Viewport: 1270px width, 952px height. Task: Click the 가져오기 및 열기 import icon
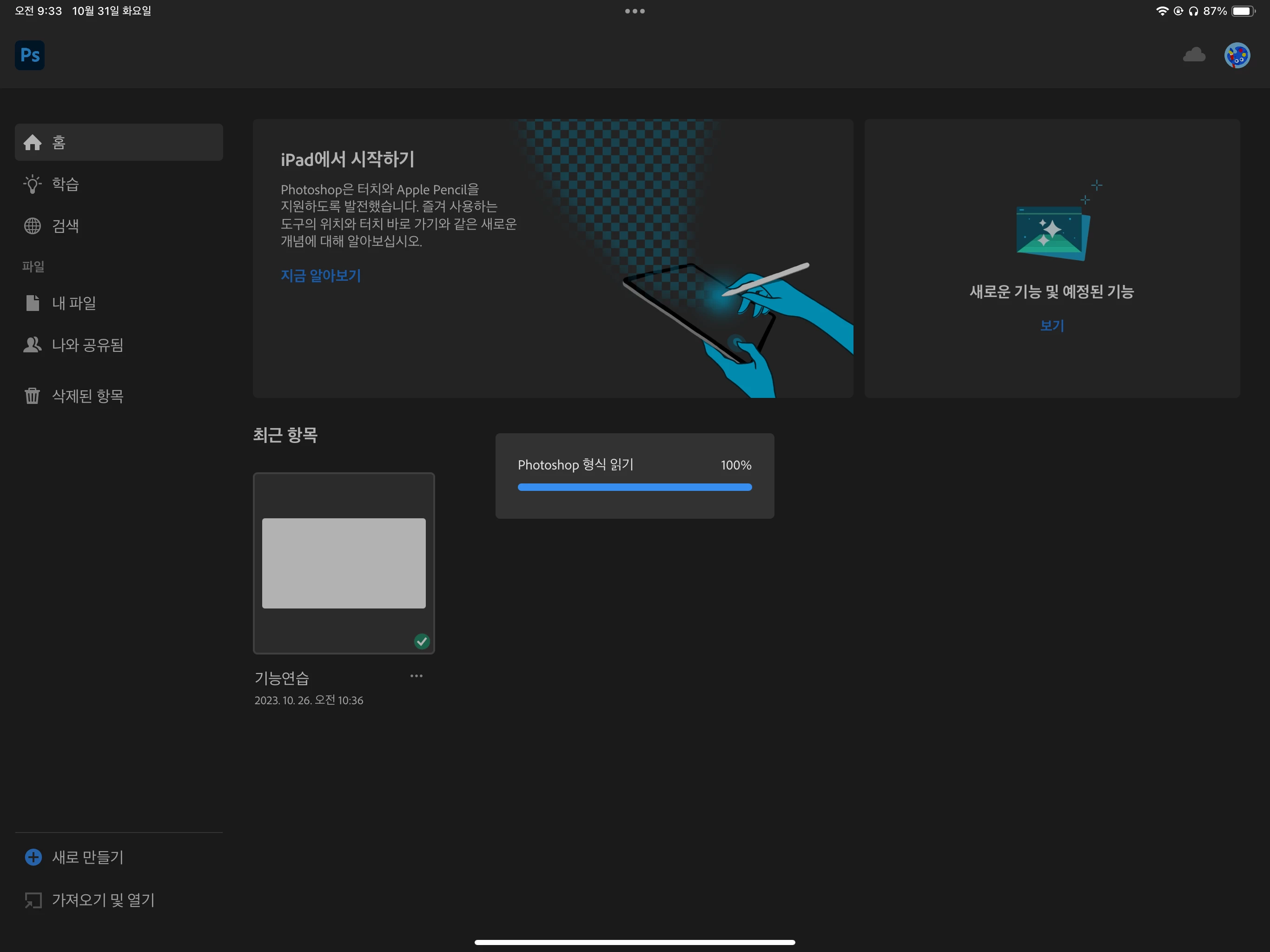(x=33, y=900)
